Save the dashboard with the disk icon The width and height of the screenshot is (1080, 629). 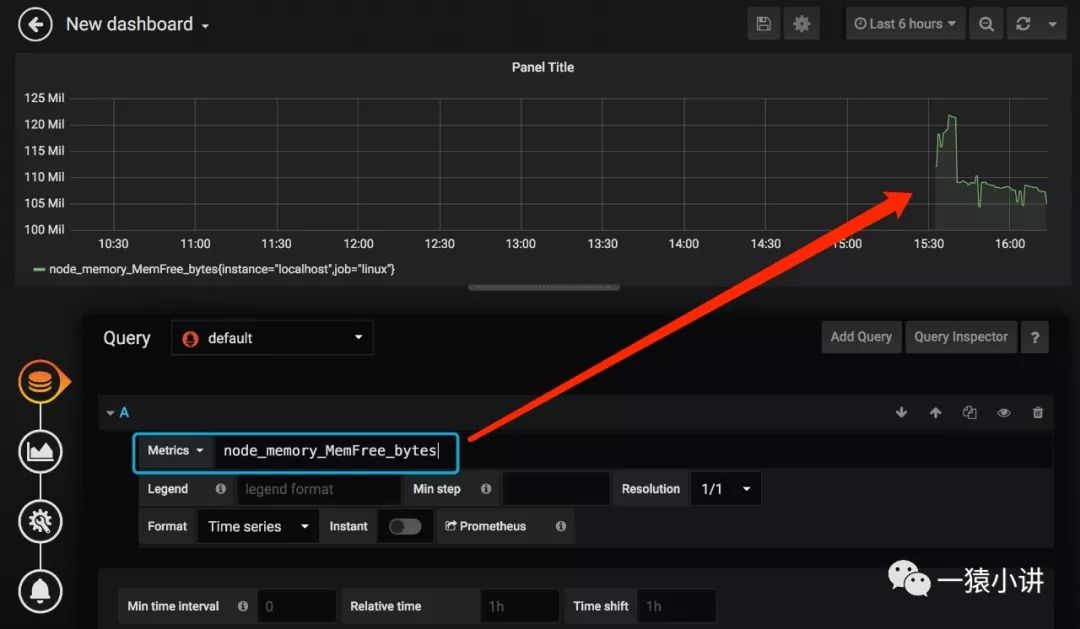pos(763,24)
